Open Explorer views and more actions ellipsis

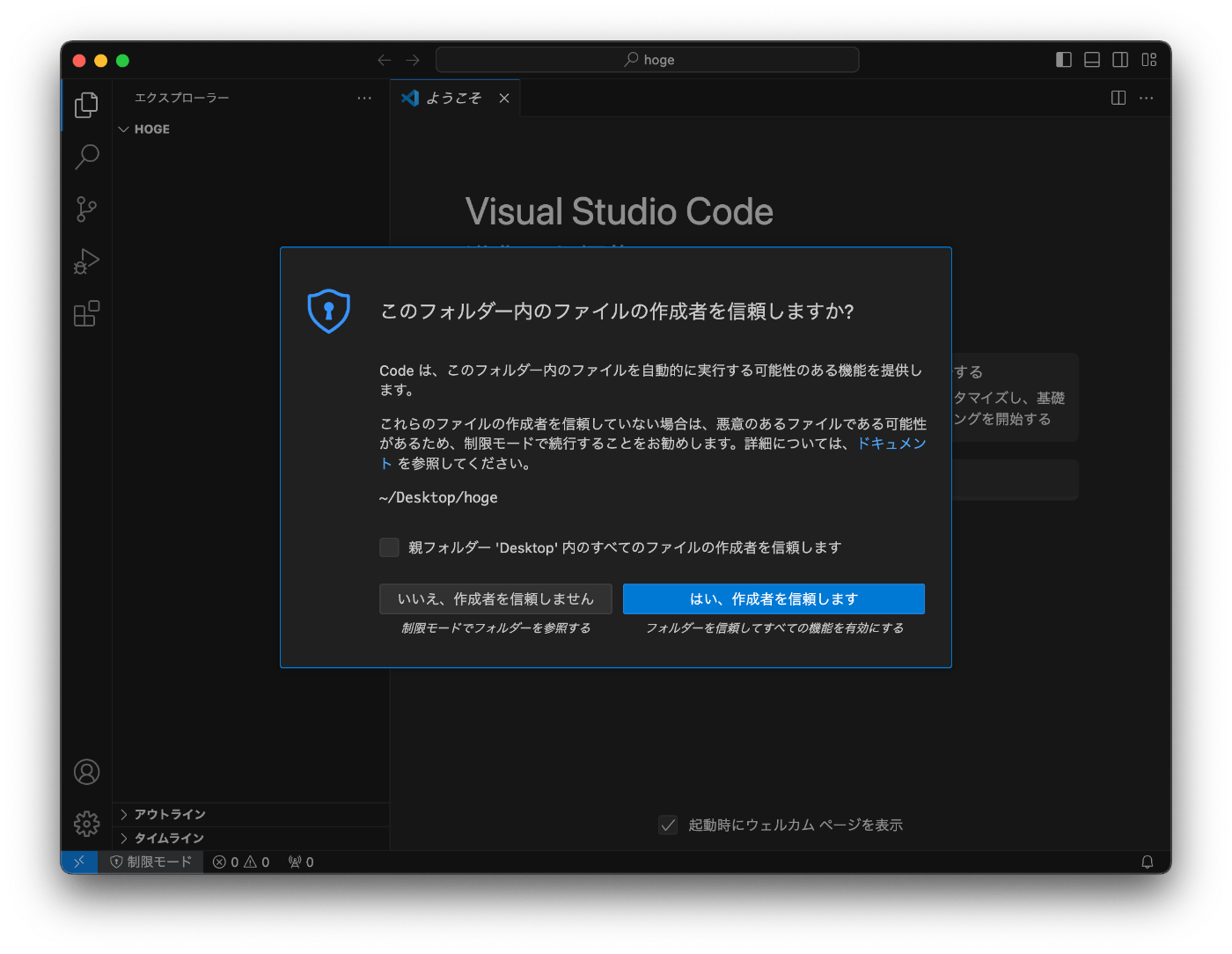364,98
